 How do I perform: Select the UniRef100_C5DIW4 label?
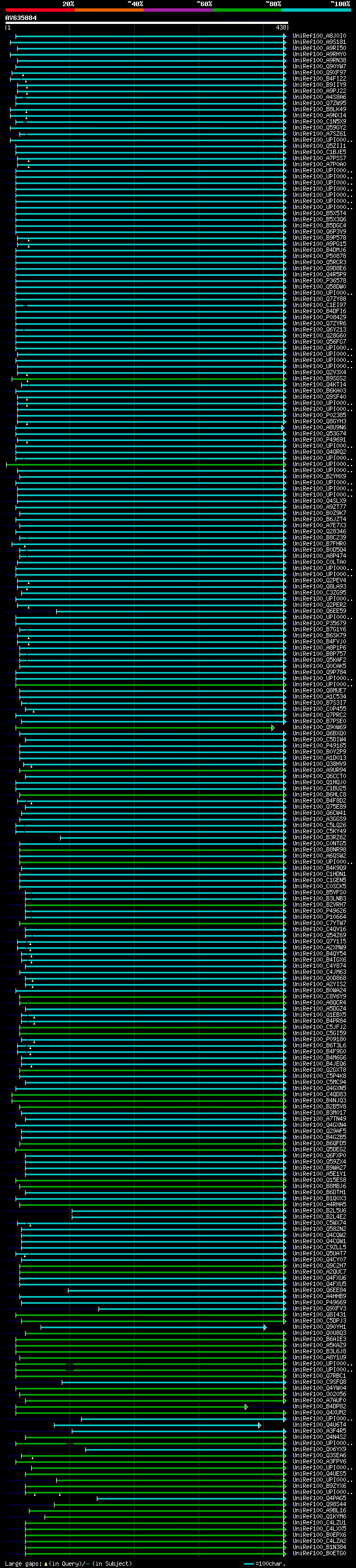click(x=319, y=740)
